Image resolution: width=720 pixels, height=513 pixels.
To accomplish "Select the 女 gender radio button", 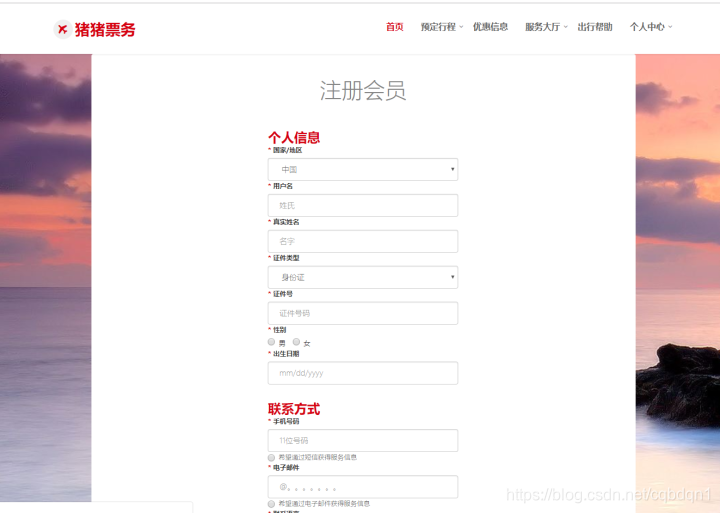I will point(297,342).
